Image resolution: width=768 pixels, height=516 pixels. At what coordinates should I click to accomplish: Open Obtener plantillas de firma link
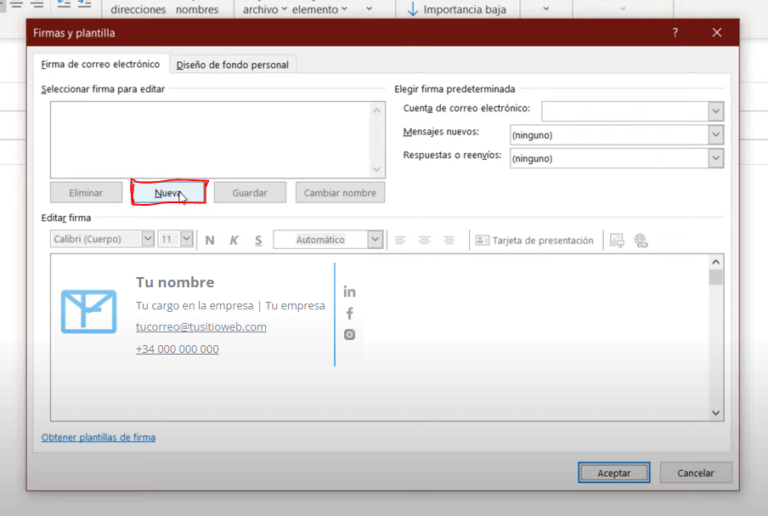tap(98, 437)
